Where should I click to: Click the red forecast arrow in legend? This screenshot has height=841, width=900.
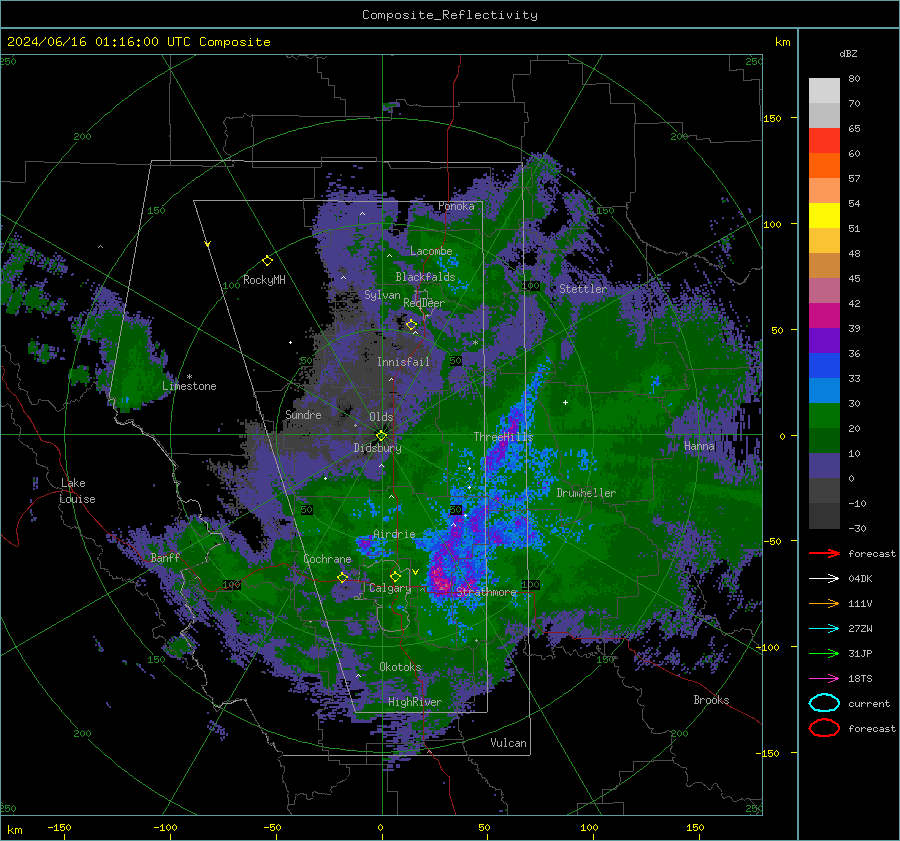[x=824, y=553]
